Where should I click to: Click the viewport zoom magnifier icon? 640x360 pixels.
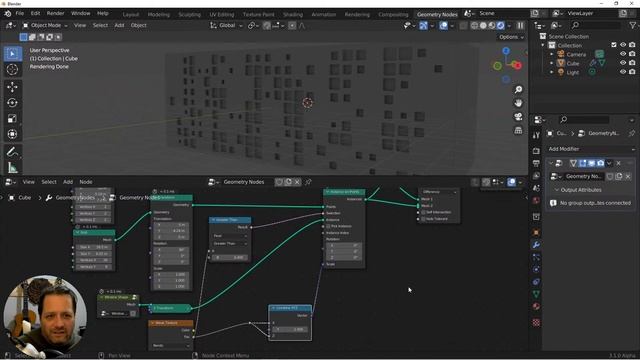pos(518,89)
